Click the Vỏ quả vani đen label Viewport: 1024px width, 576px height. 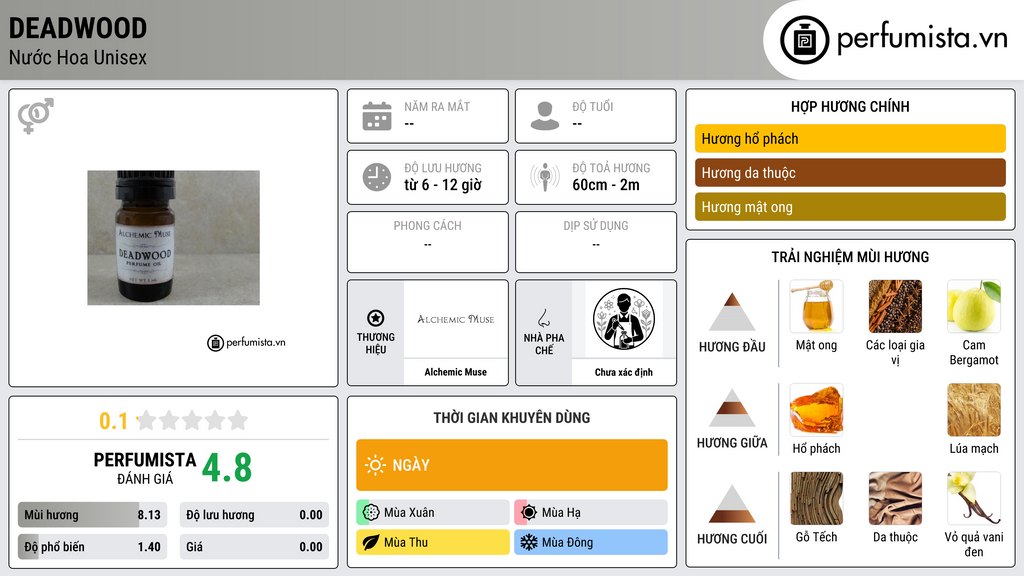coord(974,544)
